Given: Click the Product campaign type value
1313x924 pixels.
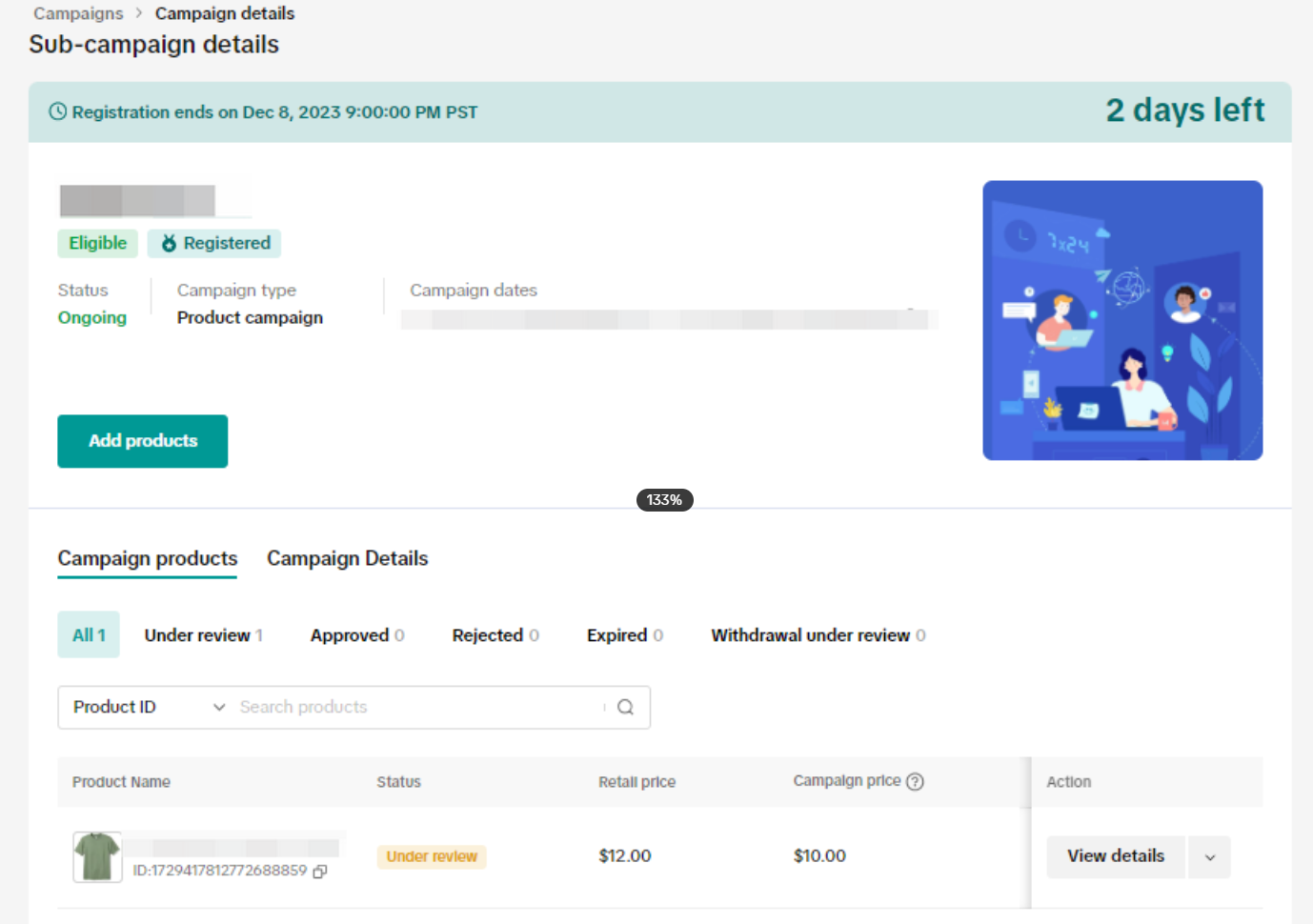Looking at the screenshot, I should [250, 317].
